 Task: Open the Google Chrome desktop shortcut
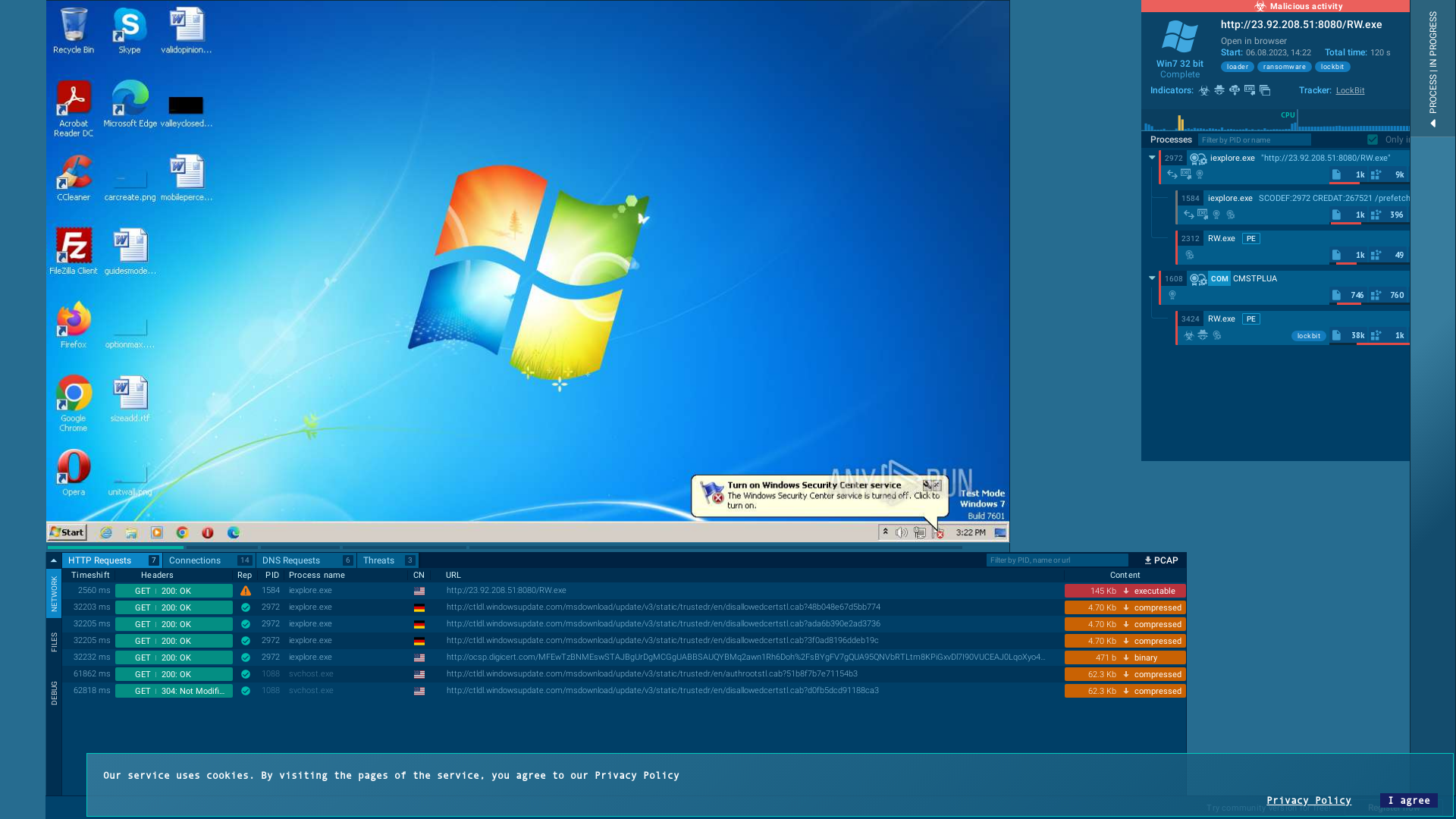[x=74, y=403]
